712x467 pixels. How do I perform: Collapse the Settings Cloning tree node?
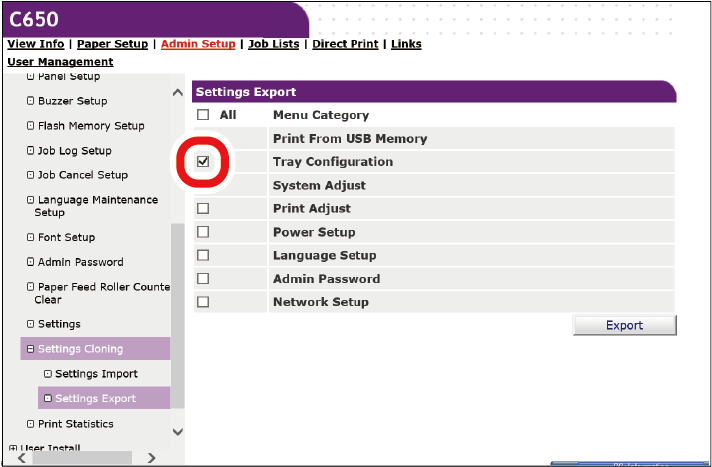pos(30,349)
